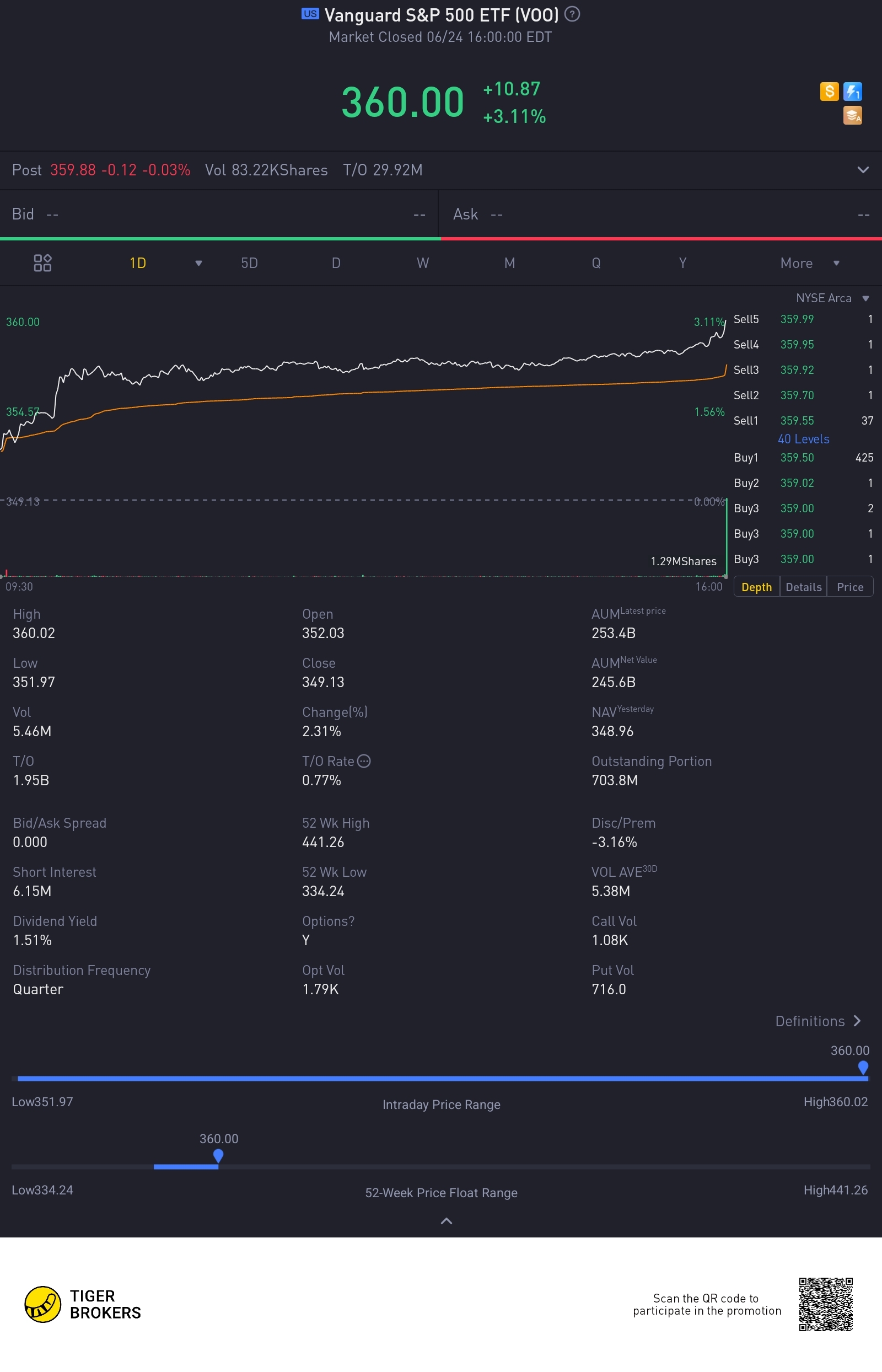Image resolution: width=882 pixels, height=1372 pixels.
Task: Tap the Change(%) value 2.31%
Action: (x=321, y=731)
